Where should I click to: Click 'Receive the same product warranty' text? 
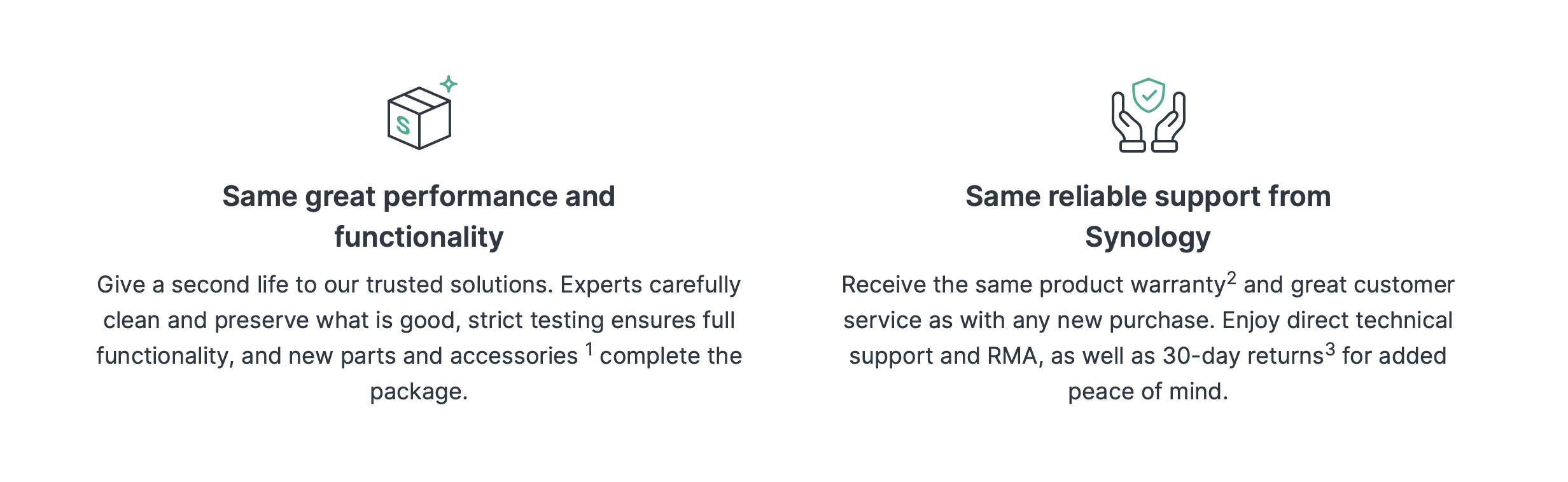tap(1031, 285)
